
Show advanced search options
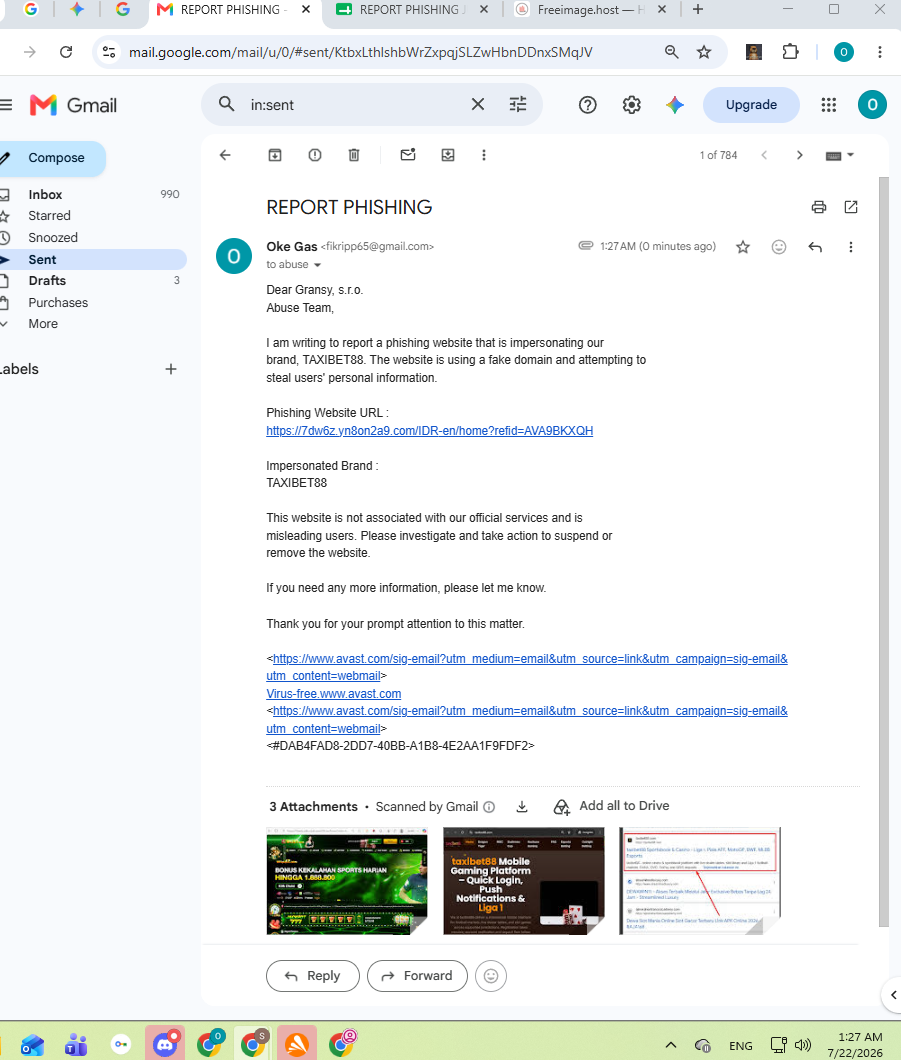coord(518,104)
